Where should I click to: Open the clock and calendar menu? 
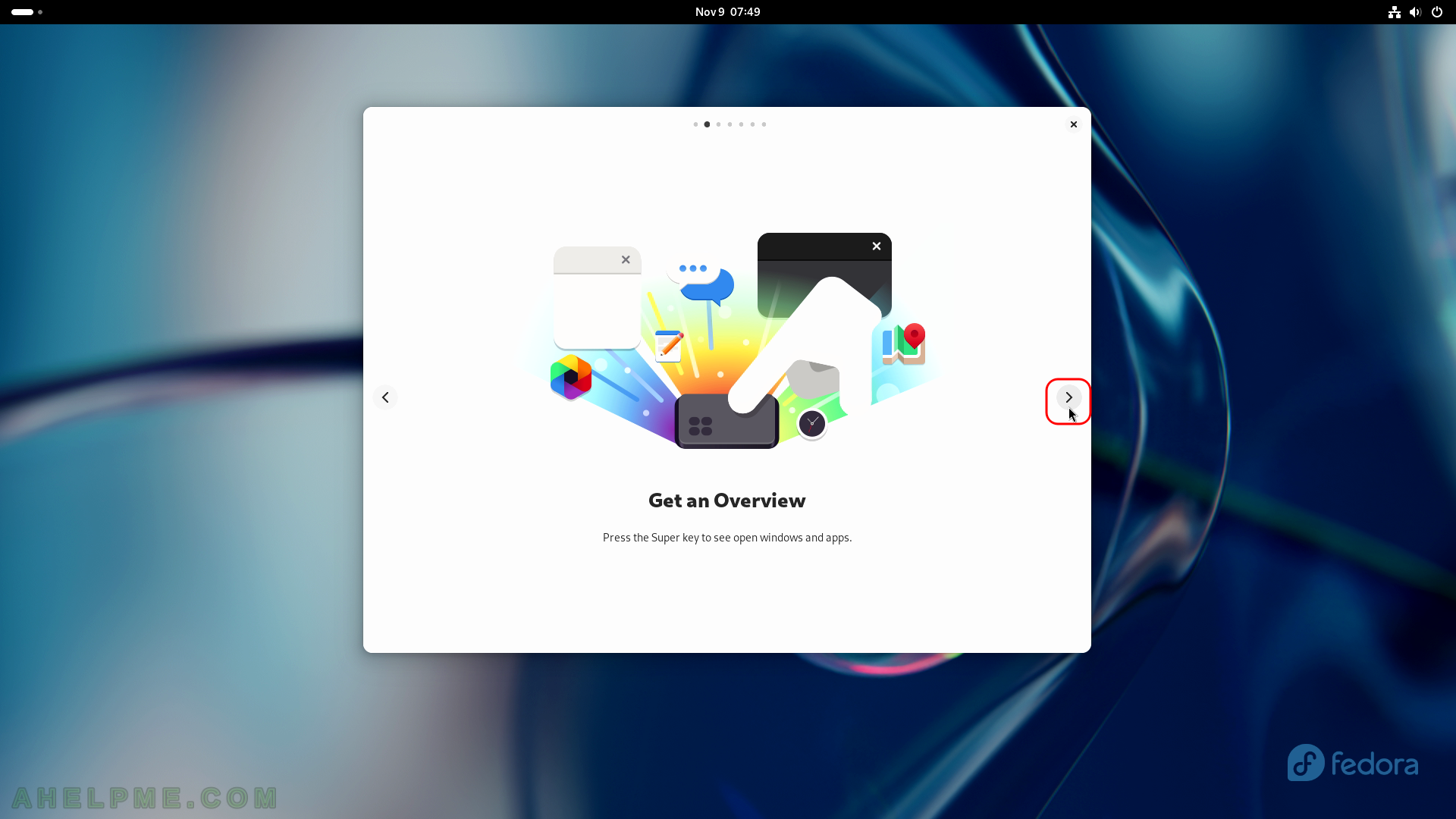click(x=727, y=12)
